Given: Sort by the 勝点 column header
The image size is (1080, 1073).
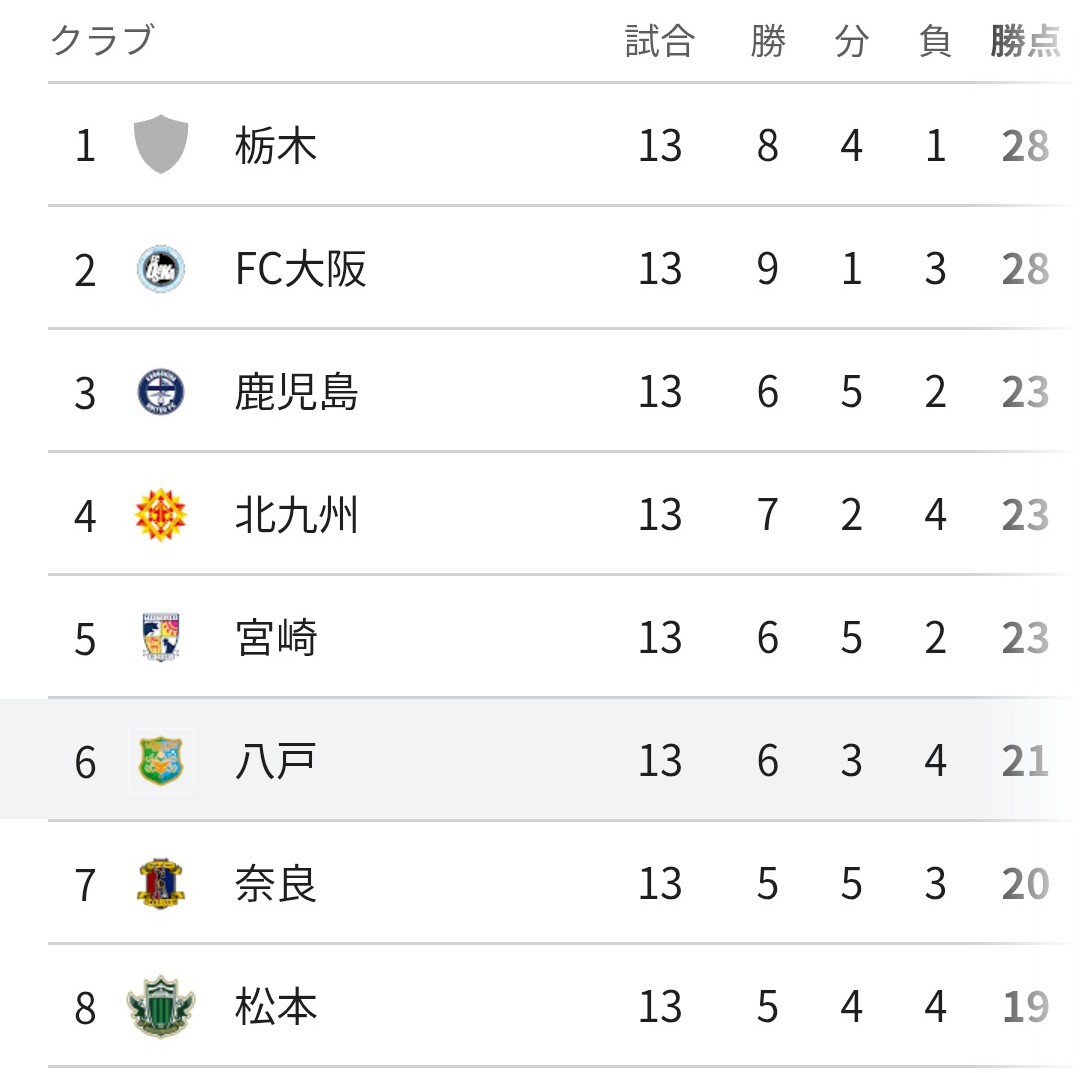Looking at the screenshot, I should pyautogui.click(x=1025, y=41).
